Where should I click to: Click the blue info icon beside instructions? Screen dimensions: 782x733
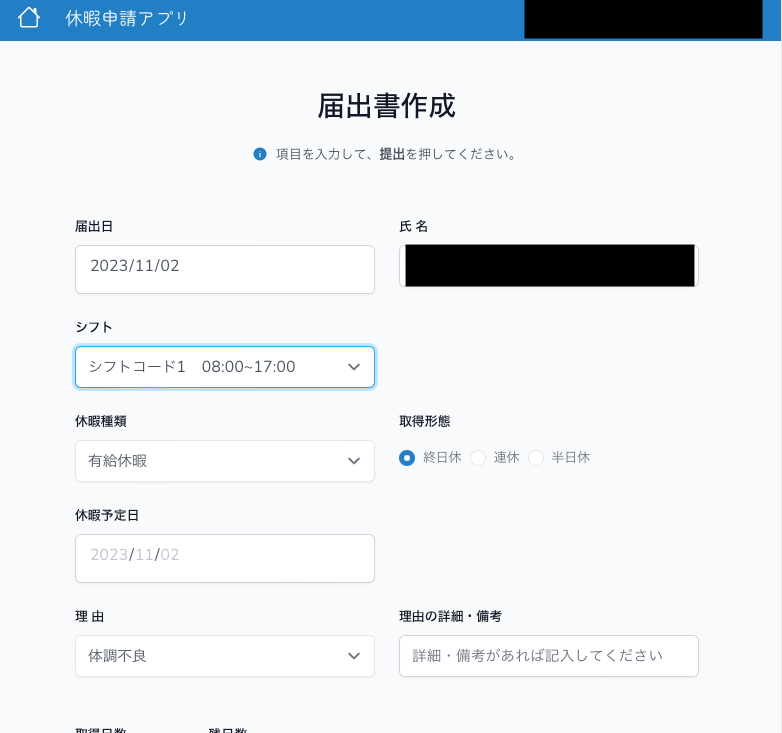(260, 154)
